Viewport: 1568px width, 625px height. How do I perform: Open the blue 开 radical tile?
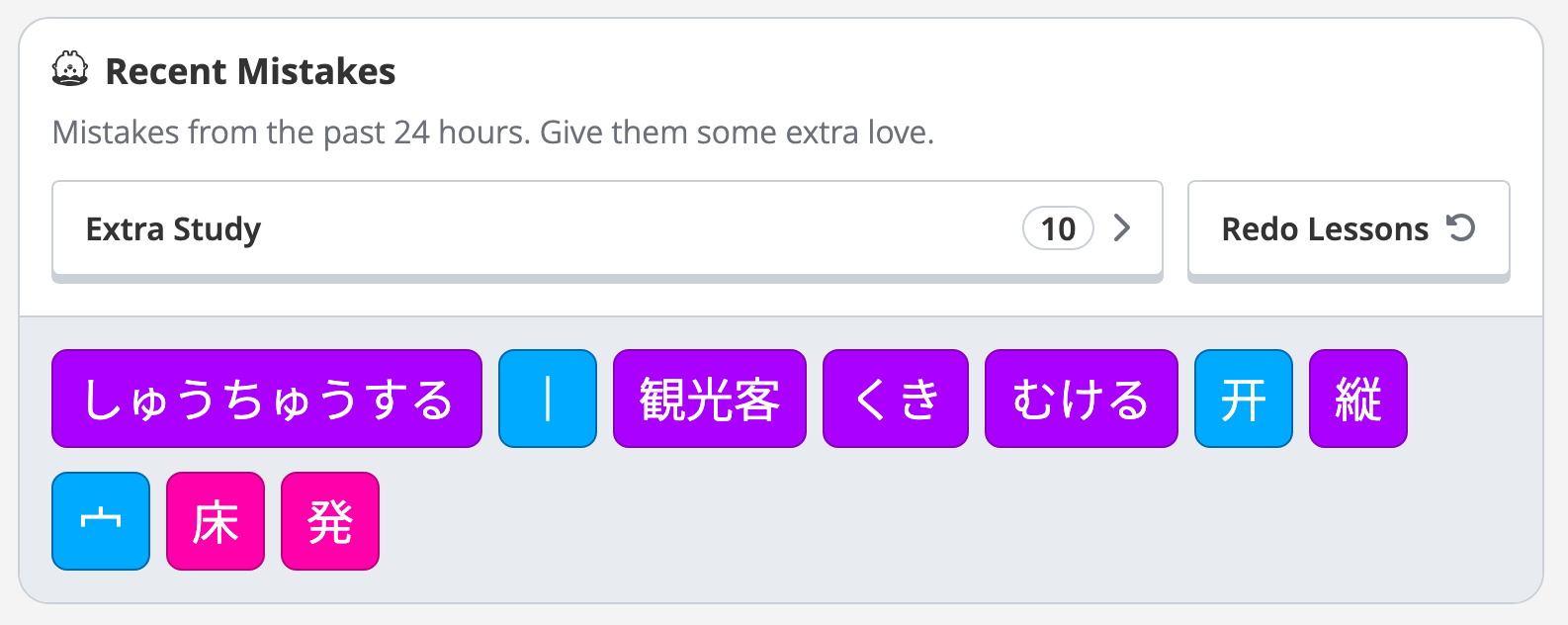1243,399
